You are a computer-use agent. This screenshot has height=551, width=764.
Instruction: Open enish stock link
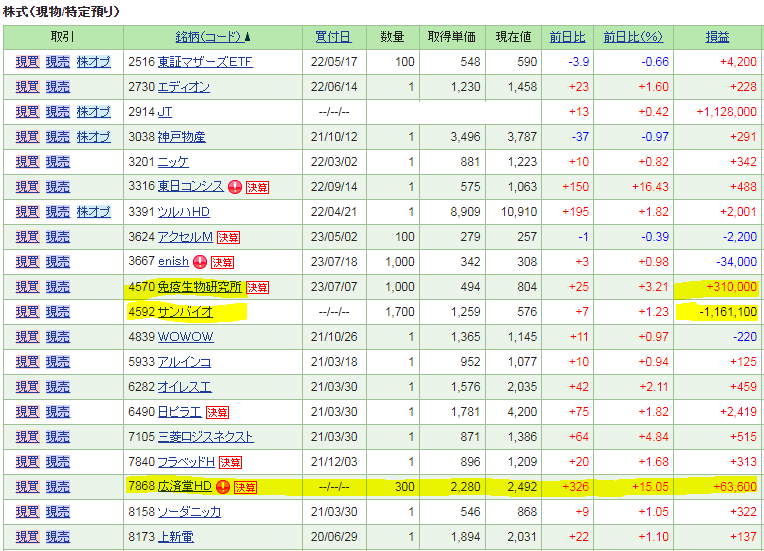[x=173, y=262]
